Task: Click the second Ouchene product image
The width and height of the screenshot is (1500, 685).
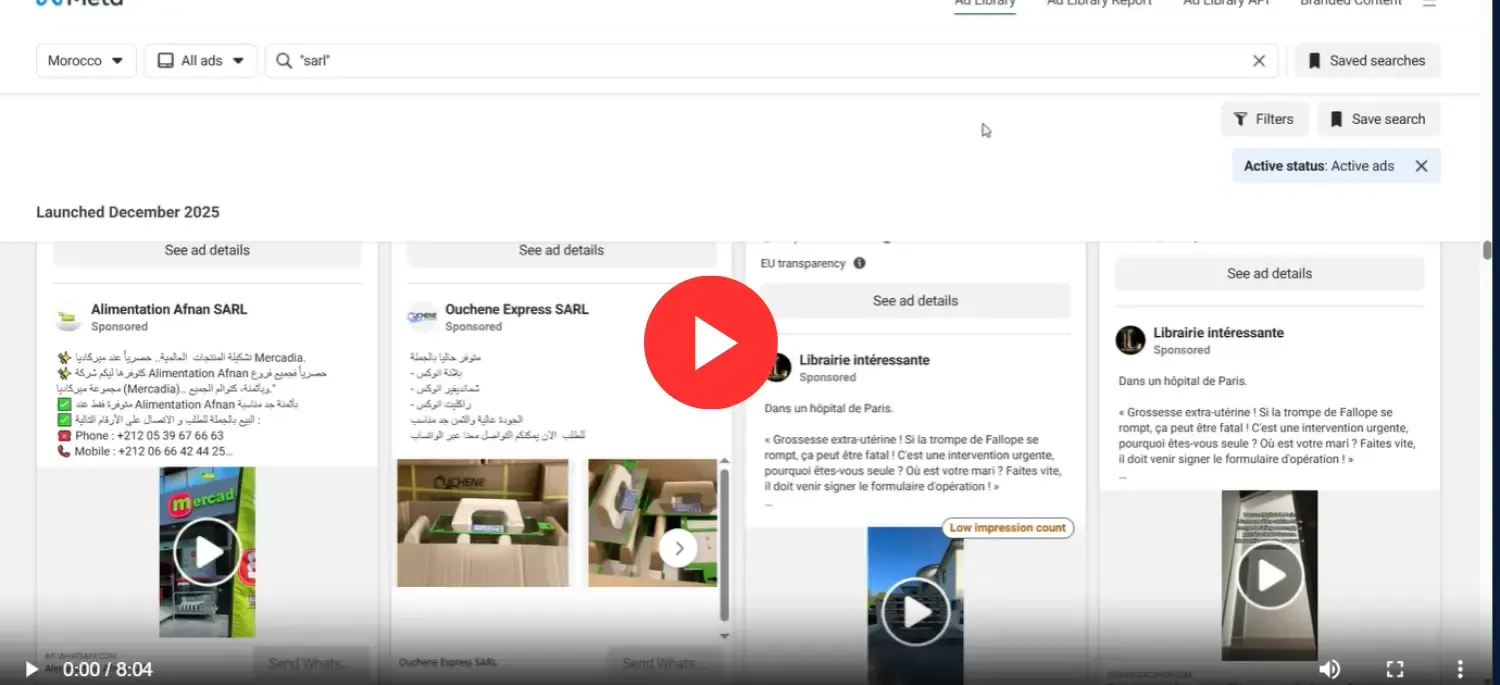Action: (652, 523)
